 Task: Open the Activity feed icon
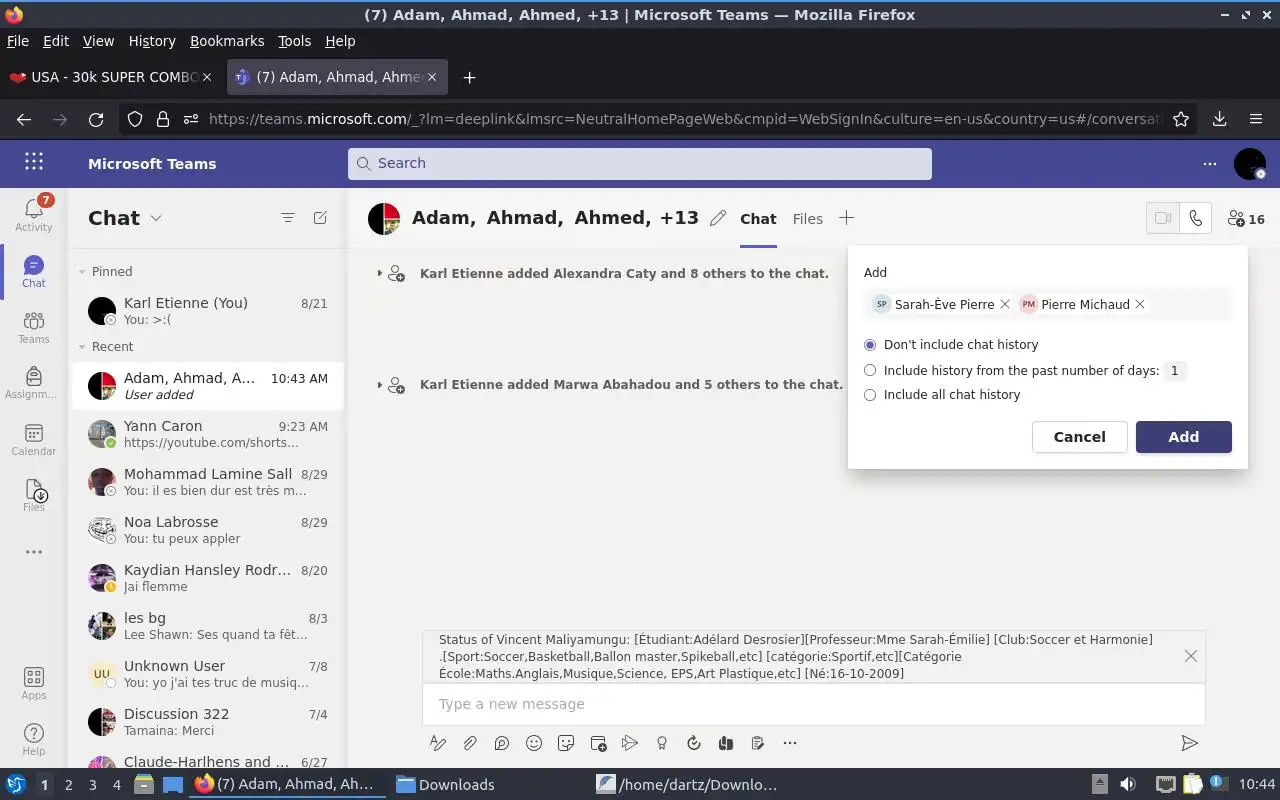coord(33,214)
